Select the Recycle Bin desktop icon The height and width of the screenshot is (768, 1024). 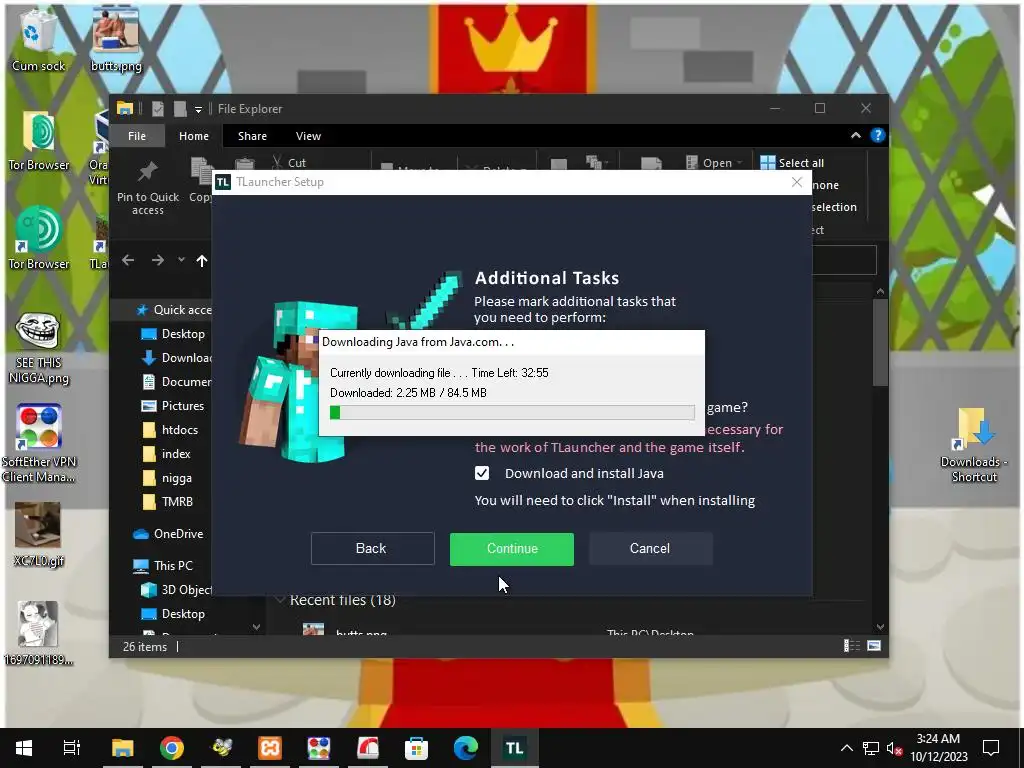pyautogui.click(x=37, y=40)
